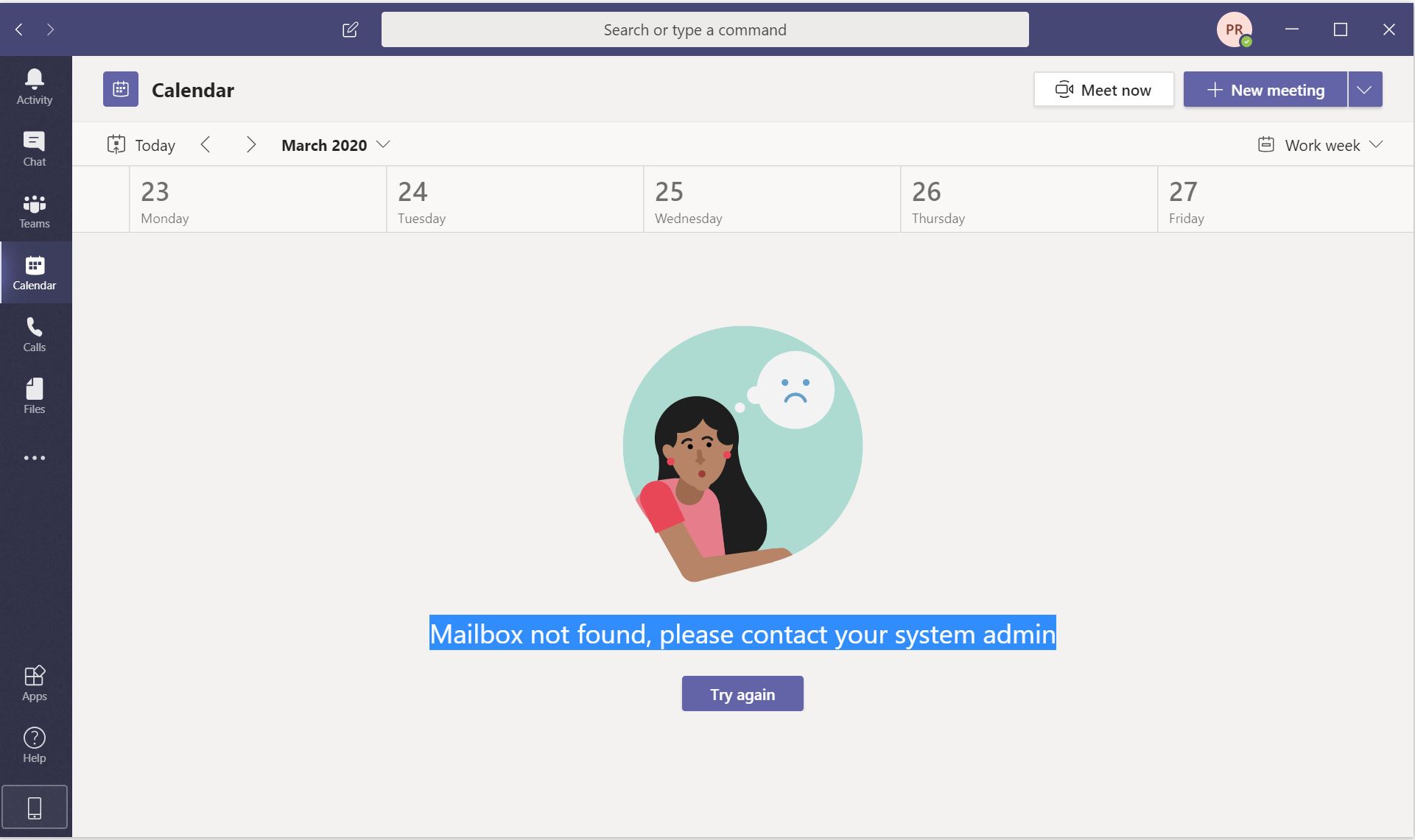Start a Meet now meeting

[x=1103, y=90]
